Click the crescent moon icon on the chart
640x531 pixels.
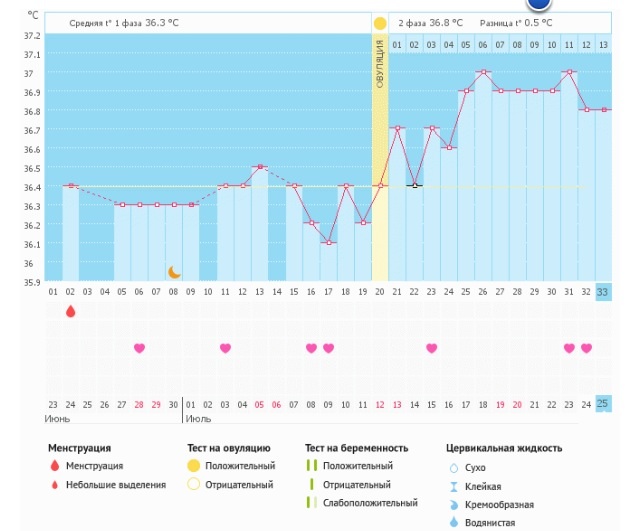(x=174, y=272)
